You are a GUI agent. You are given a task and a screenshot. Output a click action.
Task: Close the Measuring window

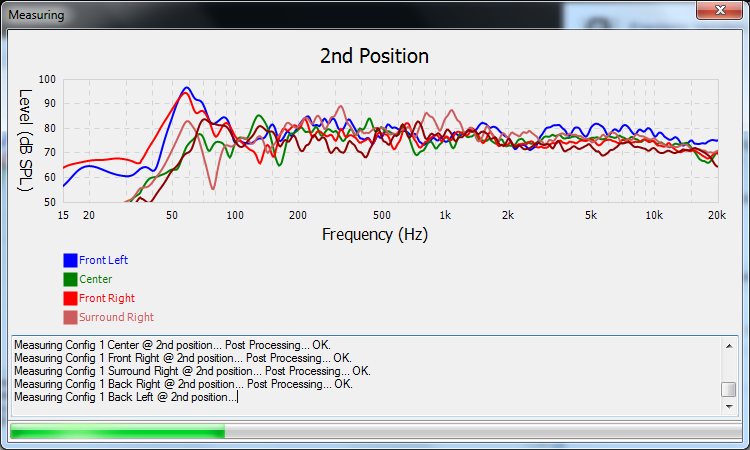click(718, 9)
